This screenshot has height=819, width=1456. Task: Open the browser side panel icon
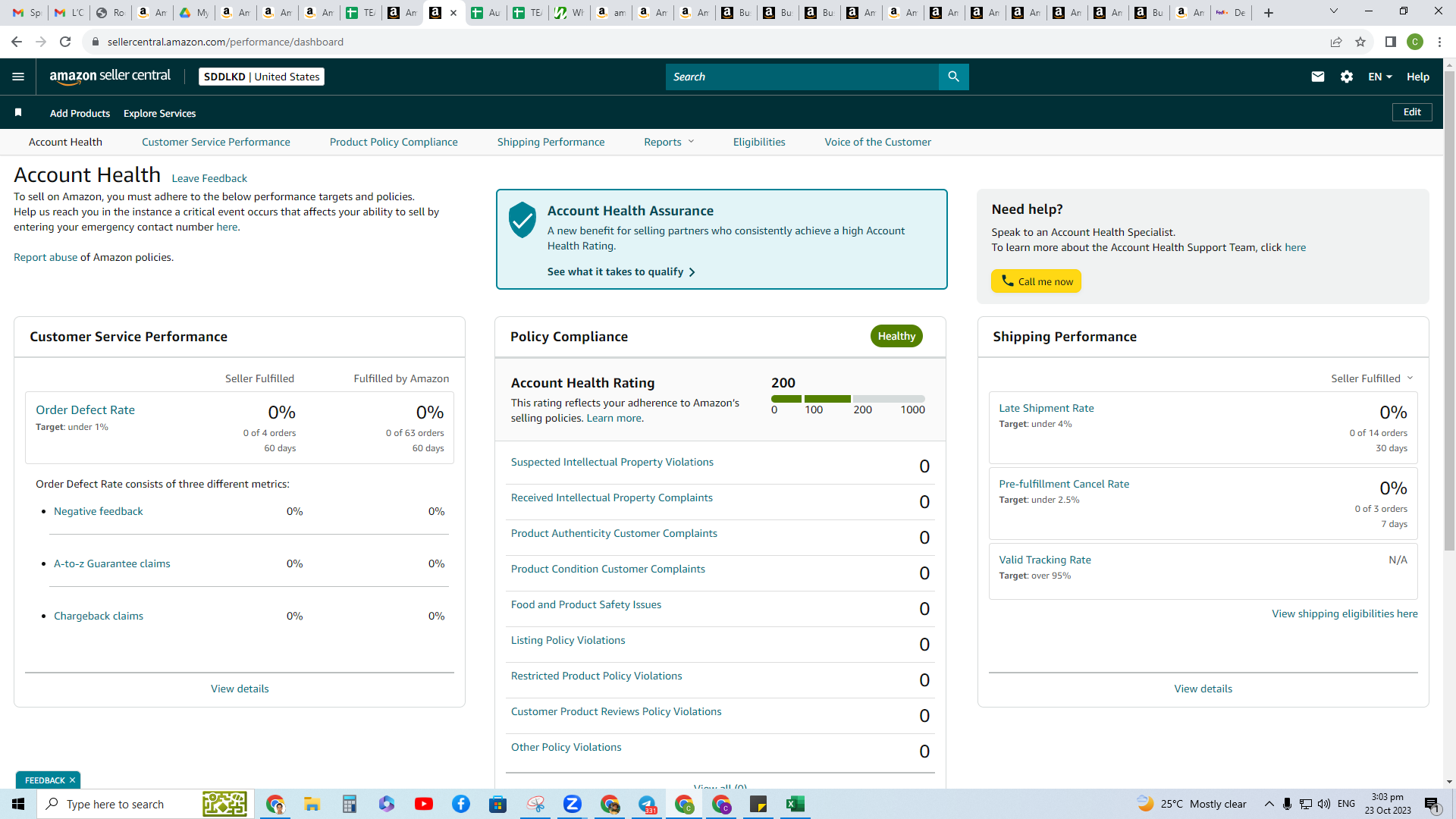pos(1391,42)
